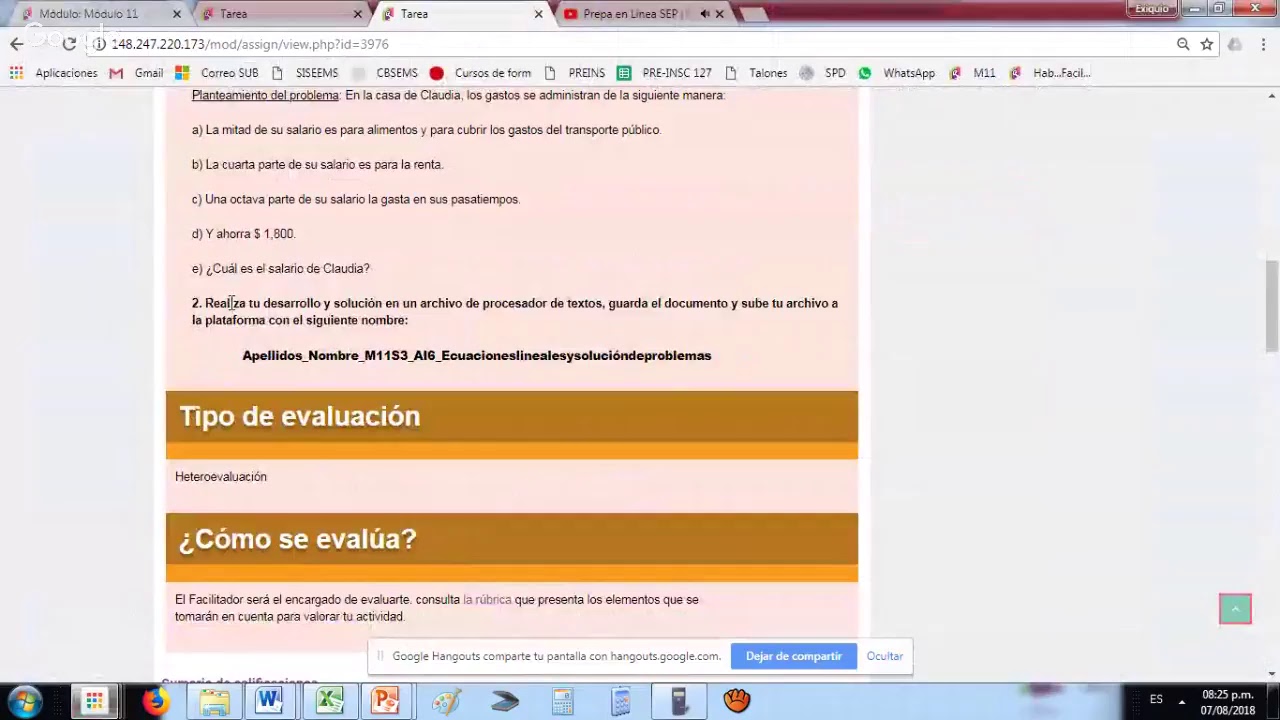Click the Tipo de evaluación heading
Viewport: 1280px width, 720px height.
[x=300, y=417]
